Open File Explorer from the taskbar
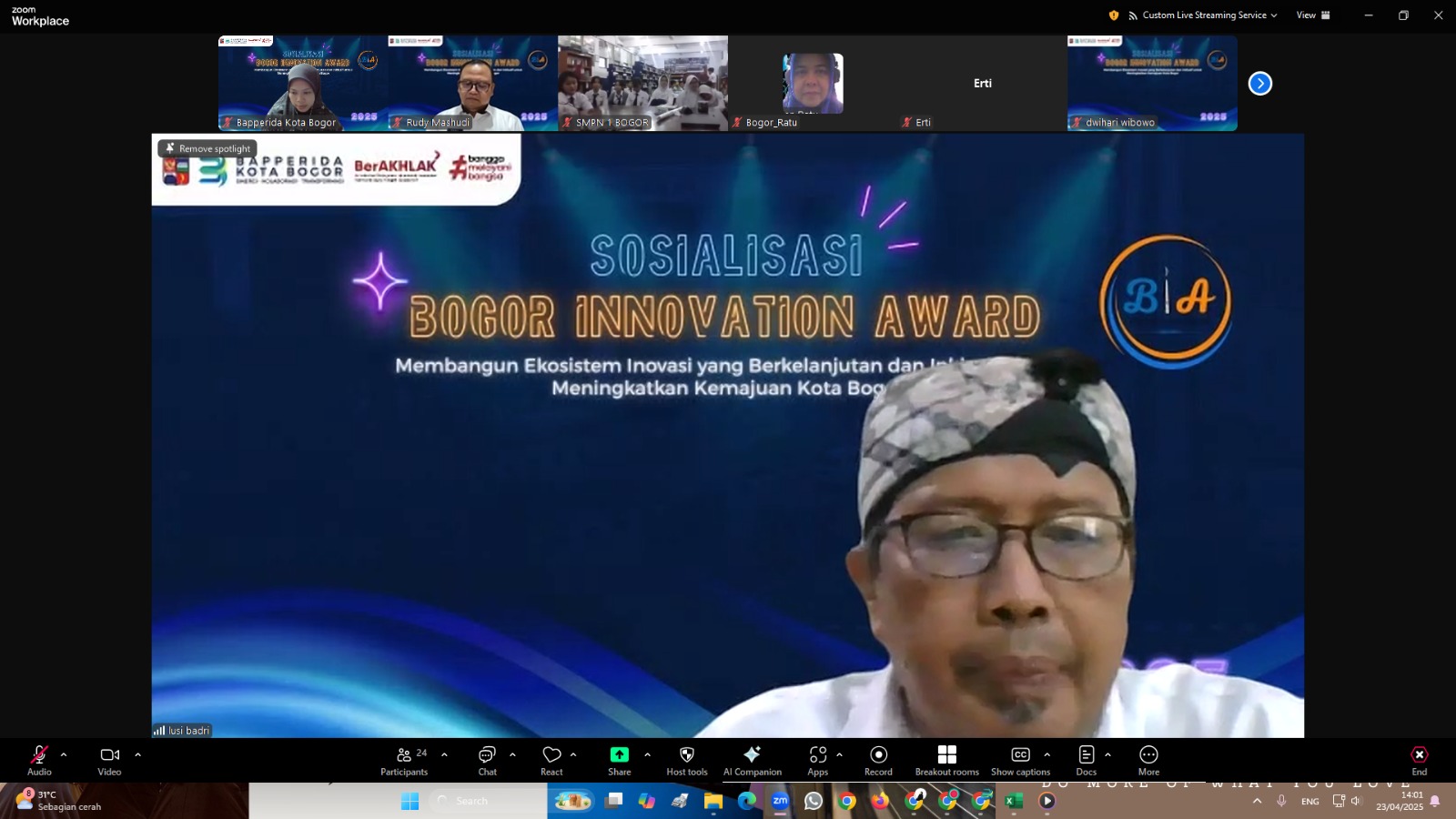The image size is (1456, 819). [713, 801]
